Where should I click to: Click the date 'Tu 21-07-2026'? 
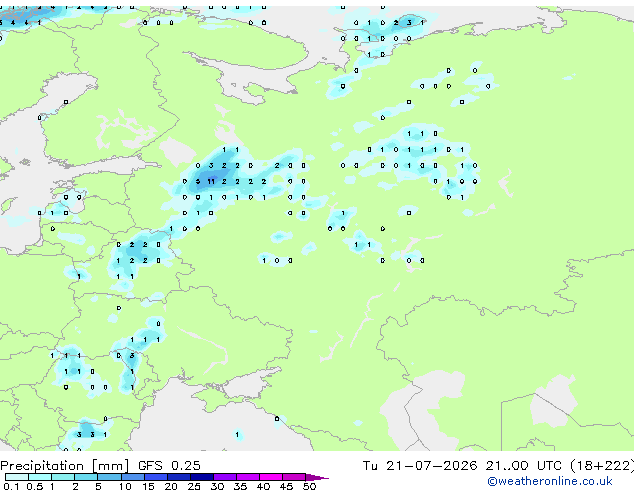pyautogui.click(x=420, y=466)
